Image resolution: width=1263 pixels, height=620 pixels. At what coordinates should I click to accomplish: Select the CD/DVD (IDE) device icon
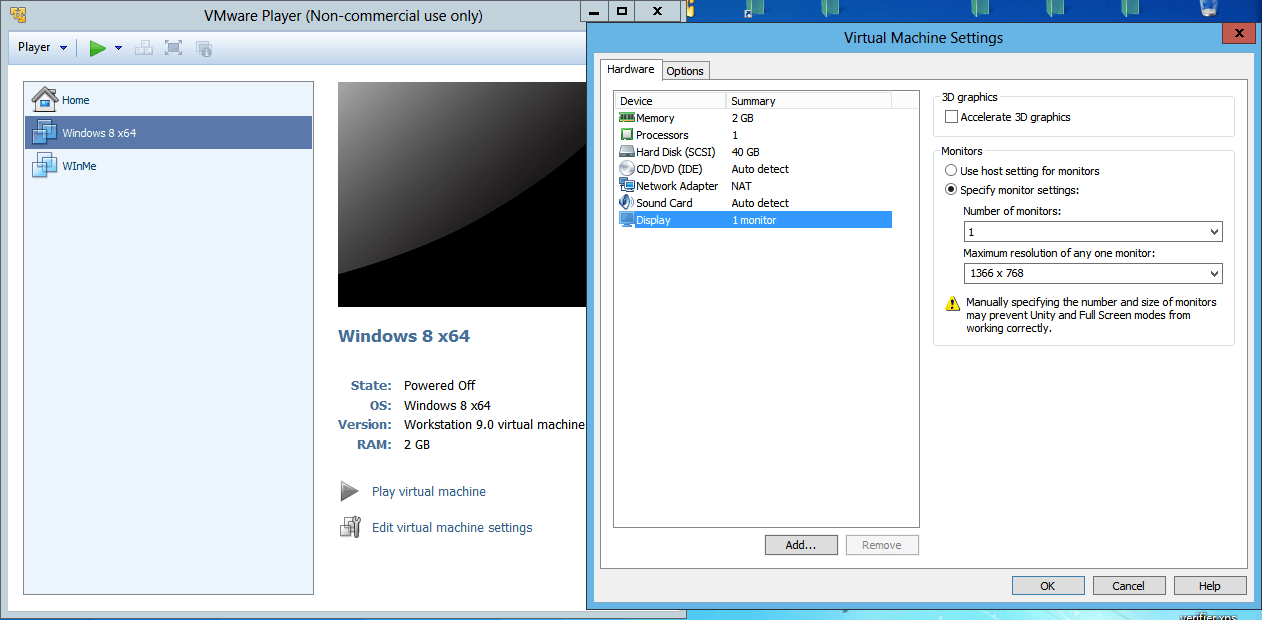click(627, 169)
